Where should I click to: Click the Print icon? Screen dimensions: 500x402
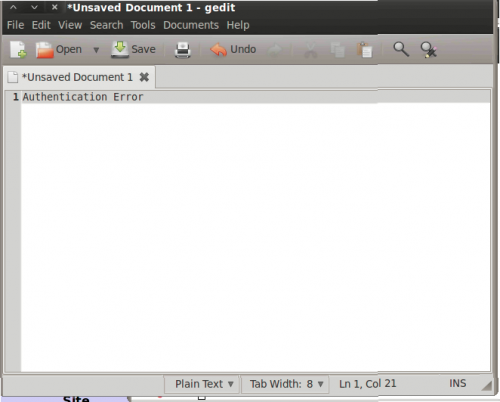(183, 50)
